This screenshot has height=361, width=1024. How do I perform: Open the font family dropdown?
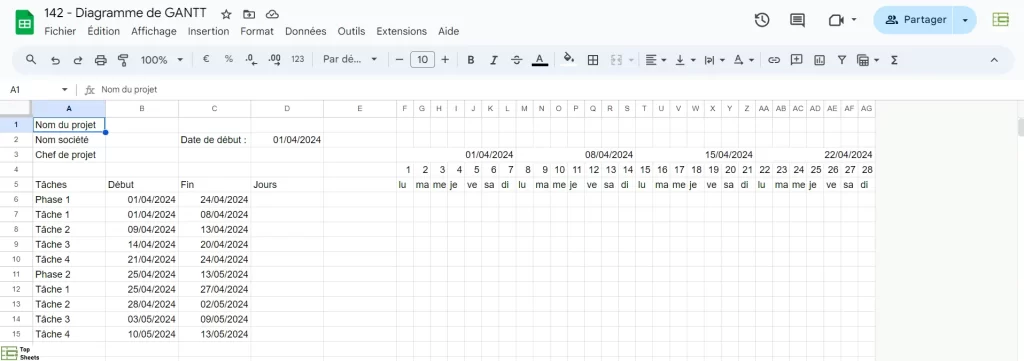coord(350,59)
